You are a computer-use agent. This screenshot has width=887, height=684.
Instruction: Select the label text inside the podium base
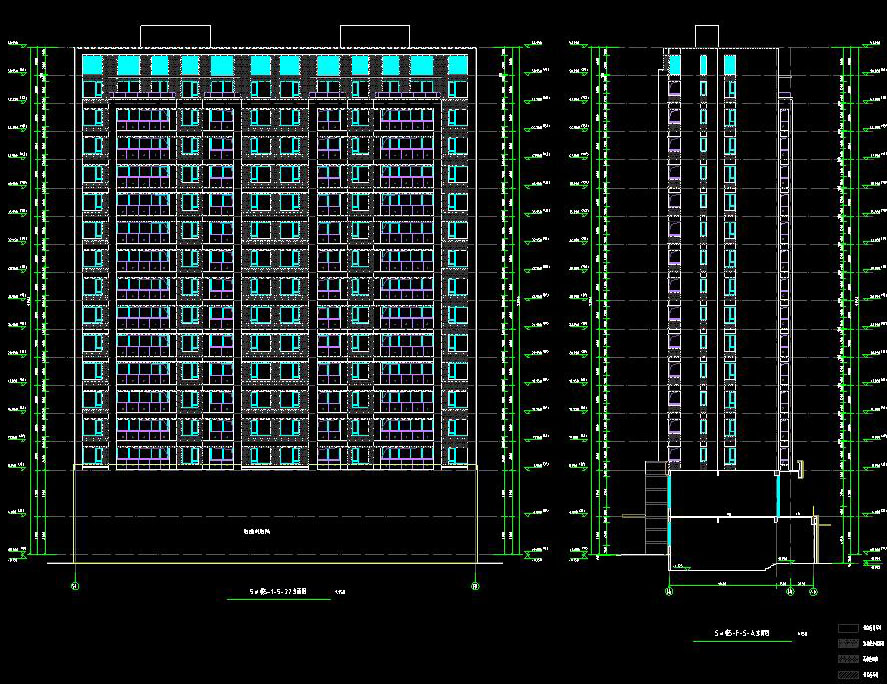(257, 532)
